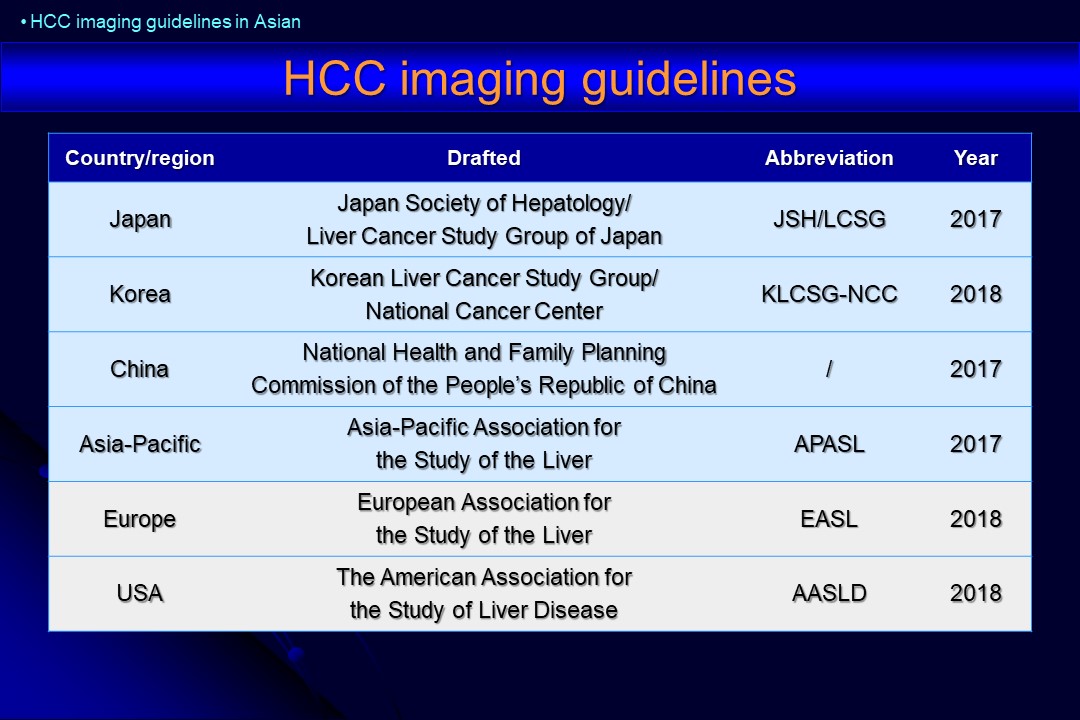The height and width of the screenshot is (720, 1080).
Task: Click the 'Asia-Pacific' region cell
Action: click(x=140, y=444)
